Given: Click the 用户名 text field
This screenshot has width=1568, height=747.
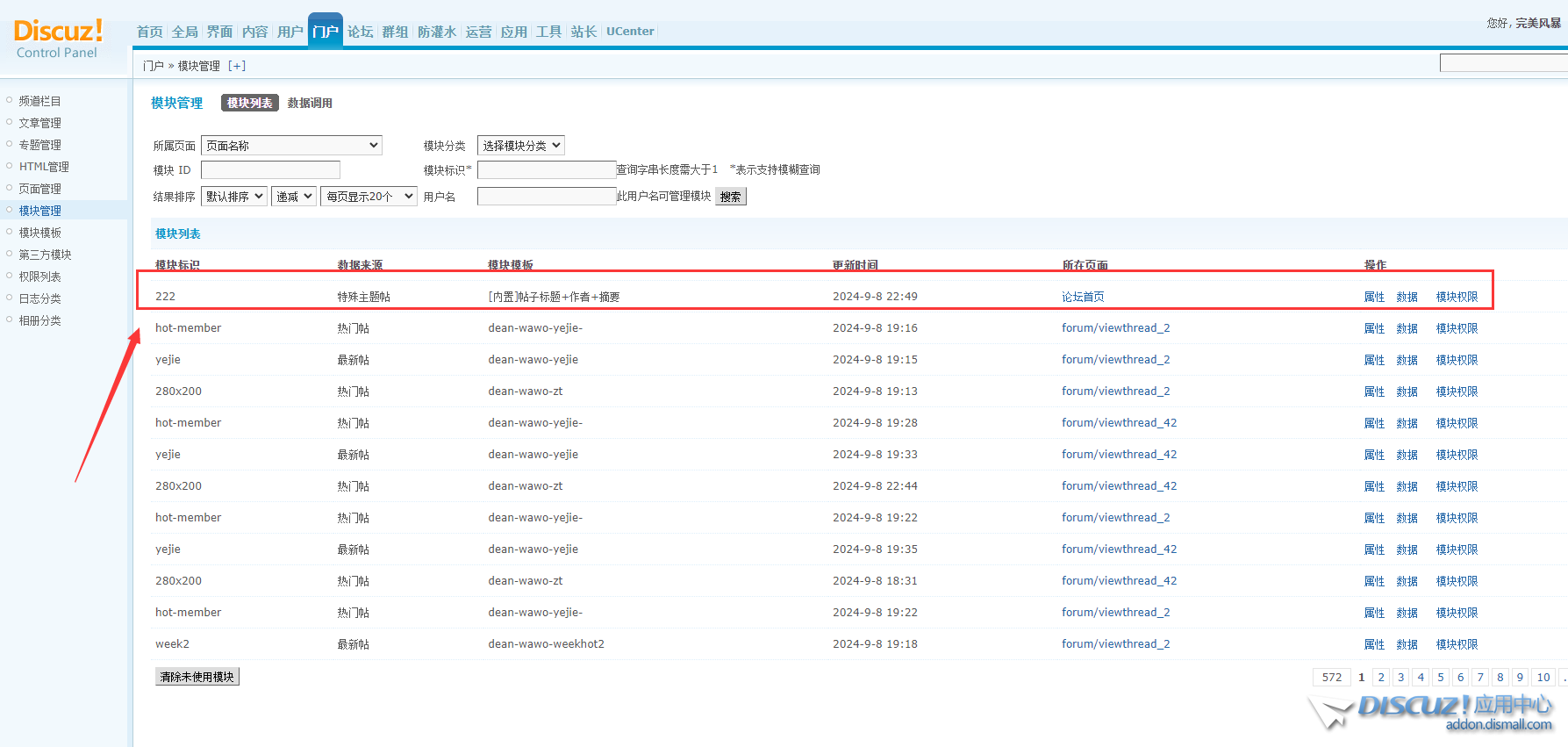Looking at the screenshot, I should 546,197.
